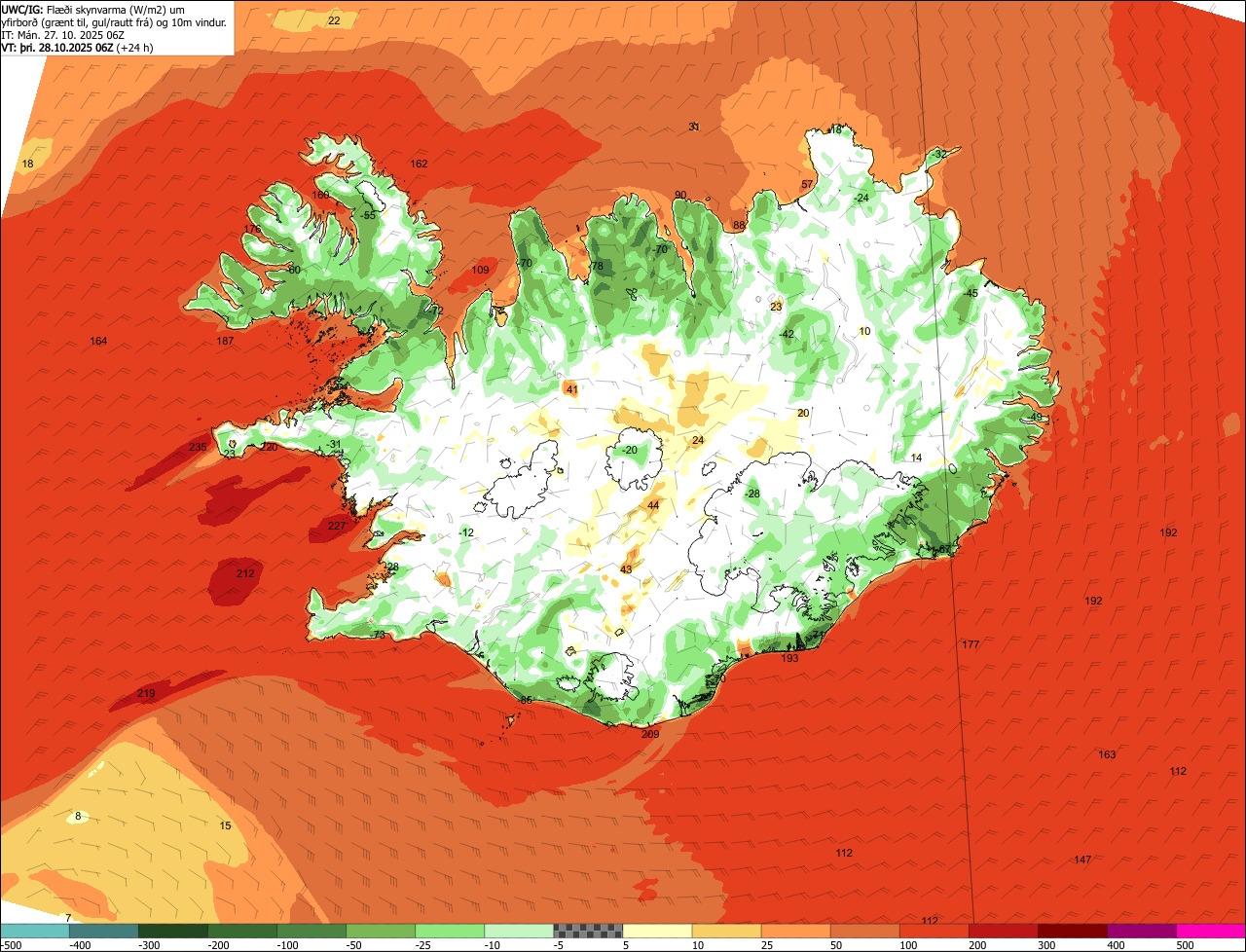This screenshot has height=952, width=1246.
Task: Click the map value 43 in south-central Iceland
Action: click(x=626, y=569)
